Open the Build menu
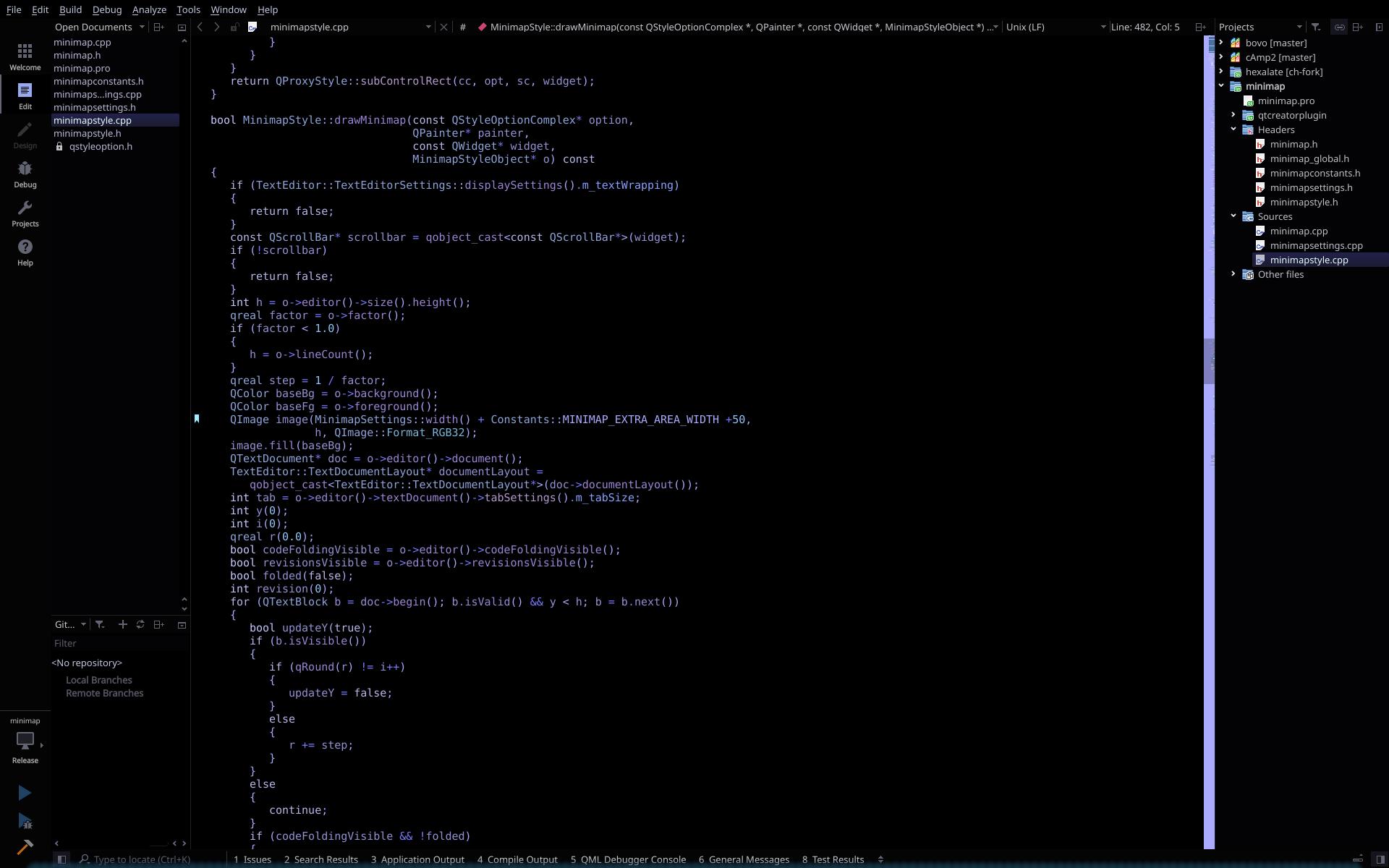The image size is (1389, 868). [x=69, y=9]
